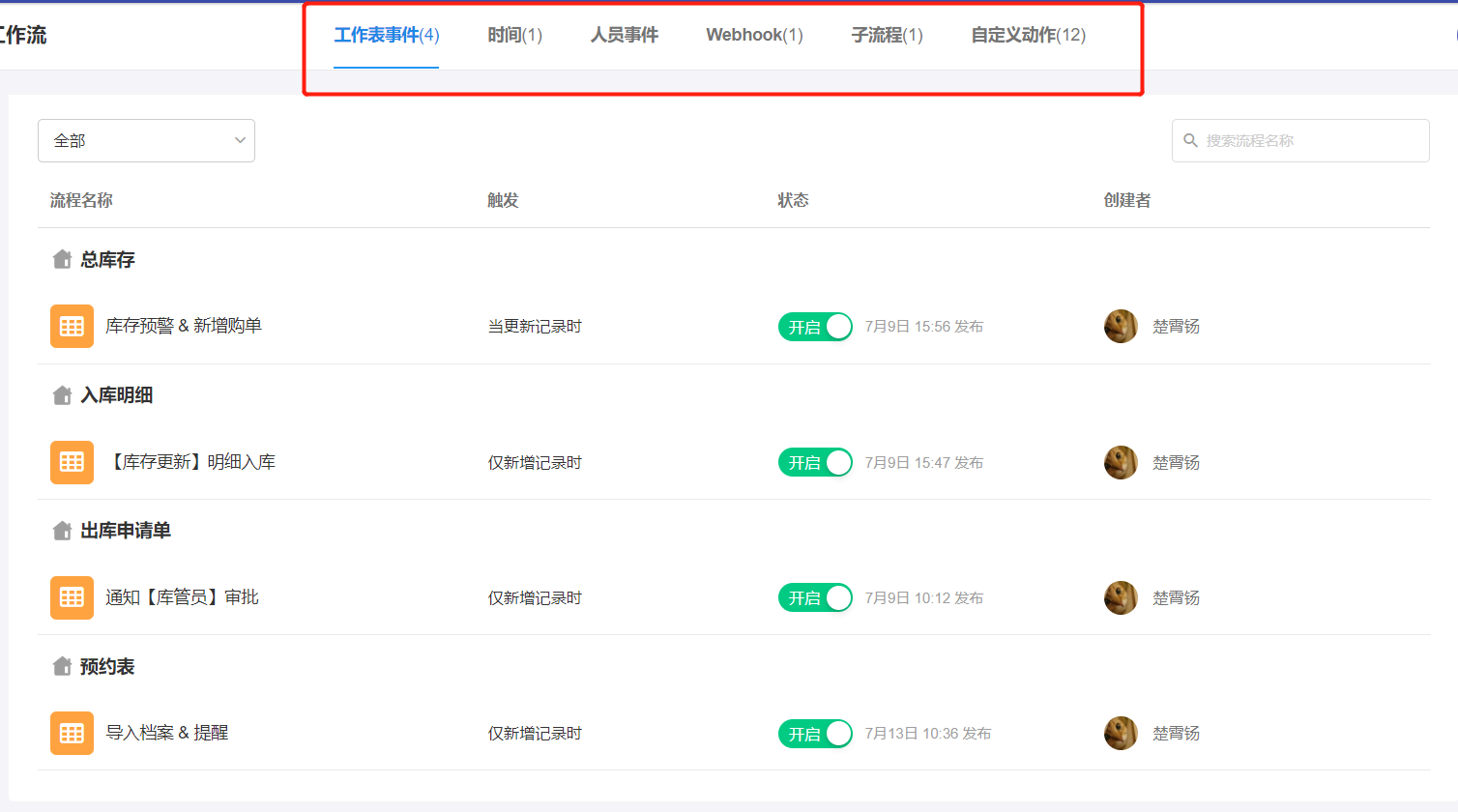The image size is (1458, 812).
Task: Select the 总库存 group heading
Action: click(x=107, y=259)
